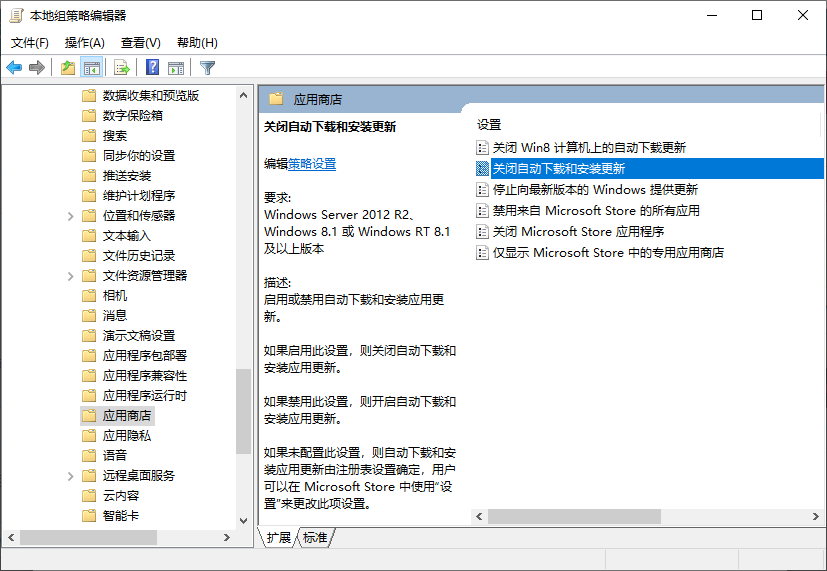Toggle the Show/Hide action pane icon
Screen dimensions: 827x571
(x=176, y=67)
